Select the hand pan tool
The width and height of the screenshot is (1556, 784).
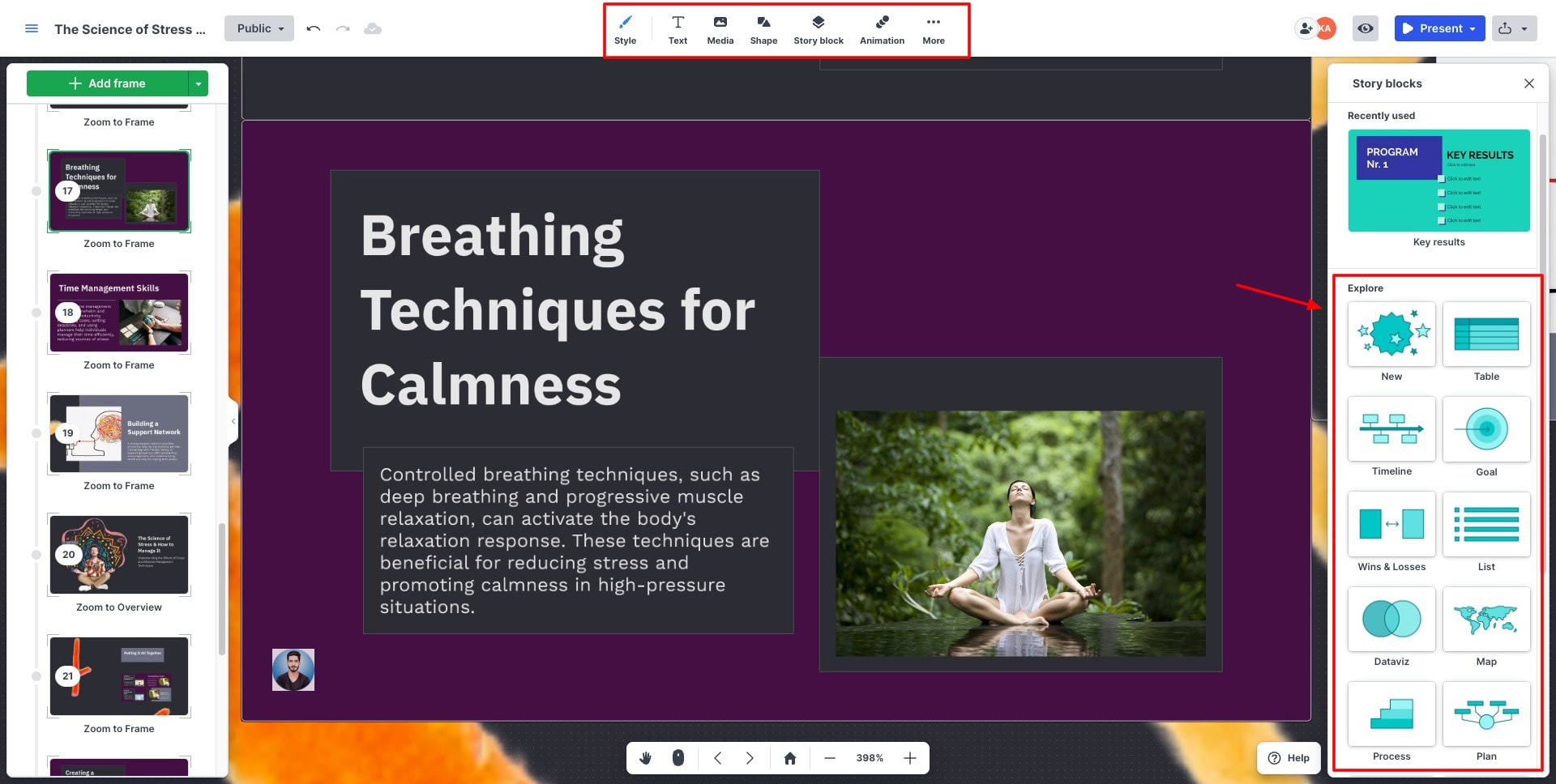pyautogui.click(x=646, y=758)
